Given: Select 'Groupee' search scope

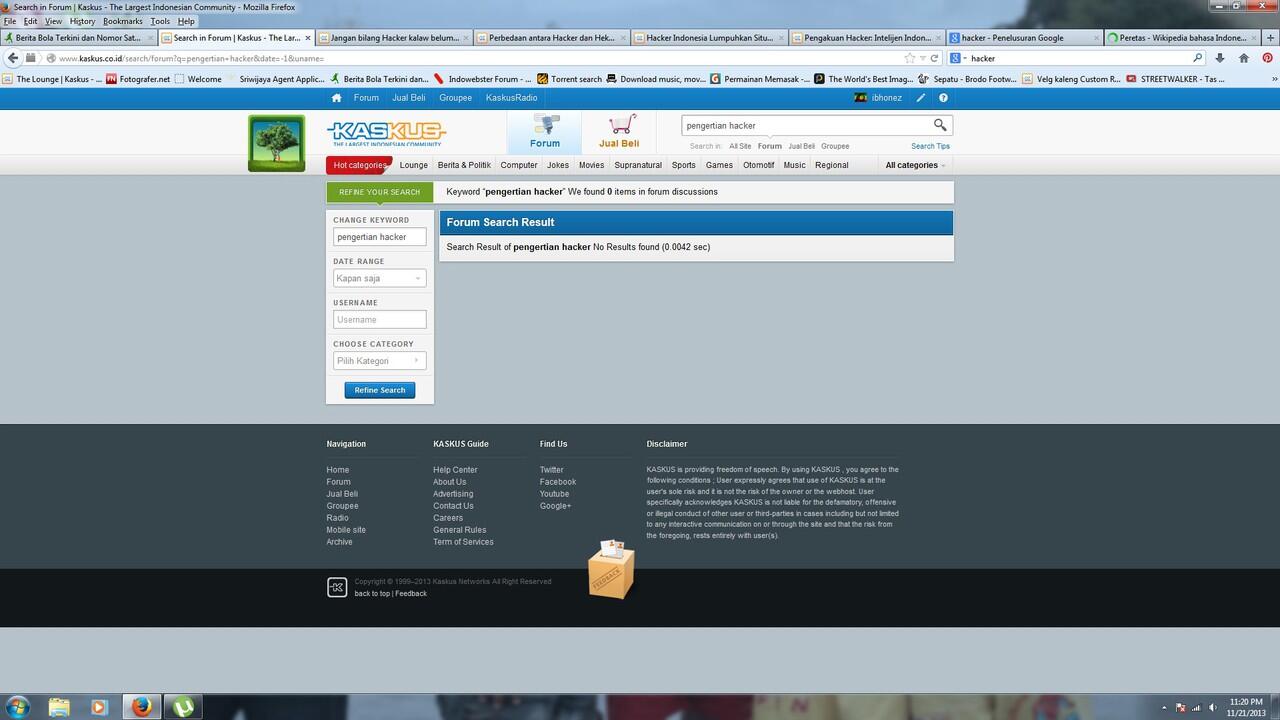Looking at the screenshot, I should tap(835, 146).
